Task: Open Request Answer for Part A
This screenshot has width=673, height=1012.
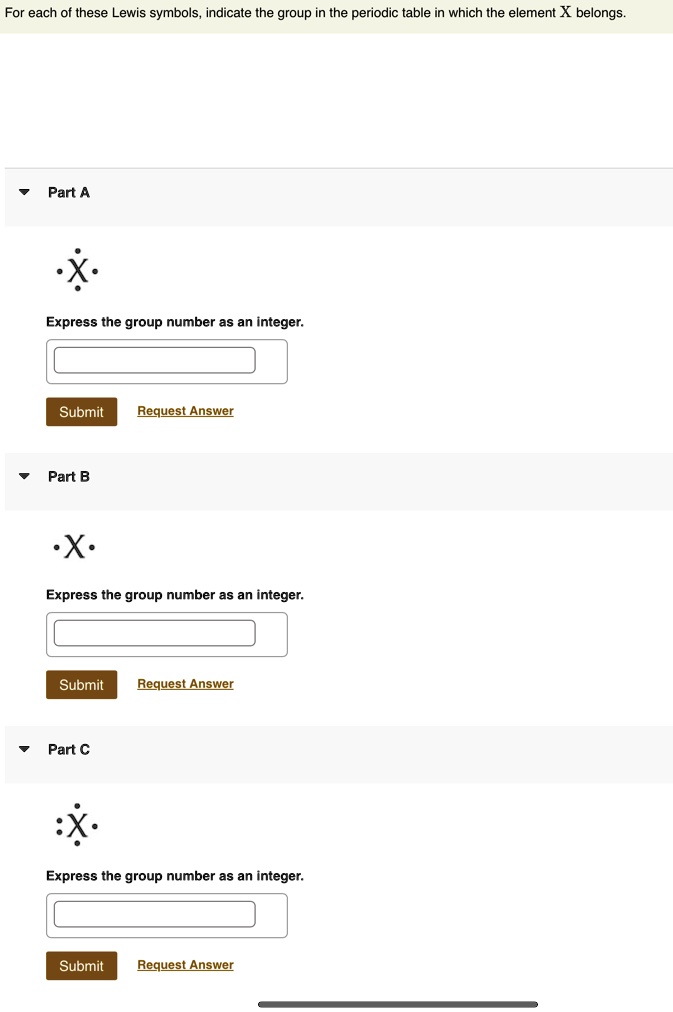Action: 185,410
